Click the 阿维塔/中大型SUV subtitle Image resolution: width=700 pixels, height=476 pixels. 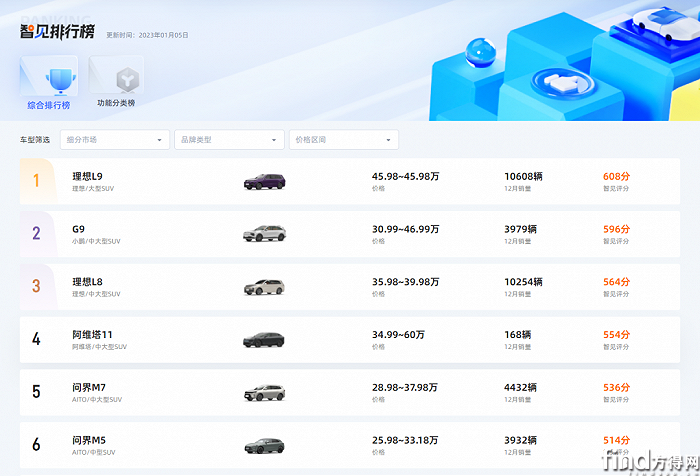pos(100,347)
